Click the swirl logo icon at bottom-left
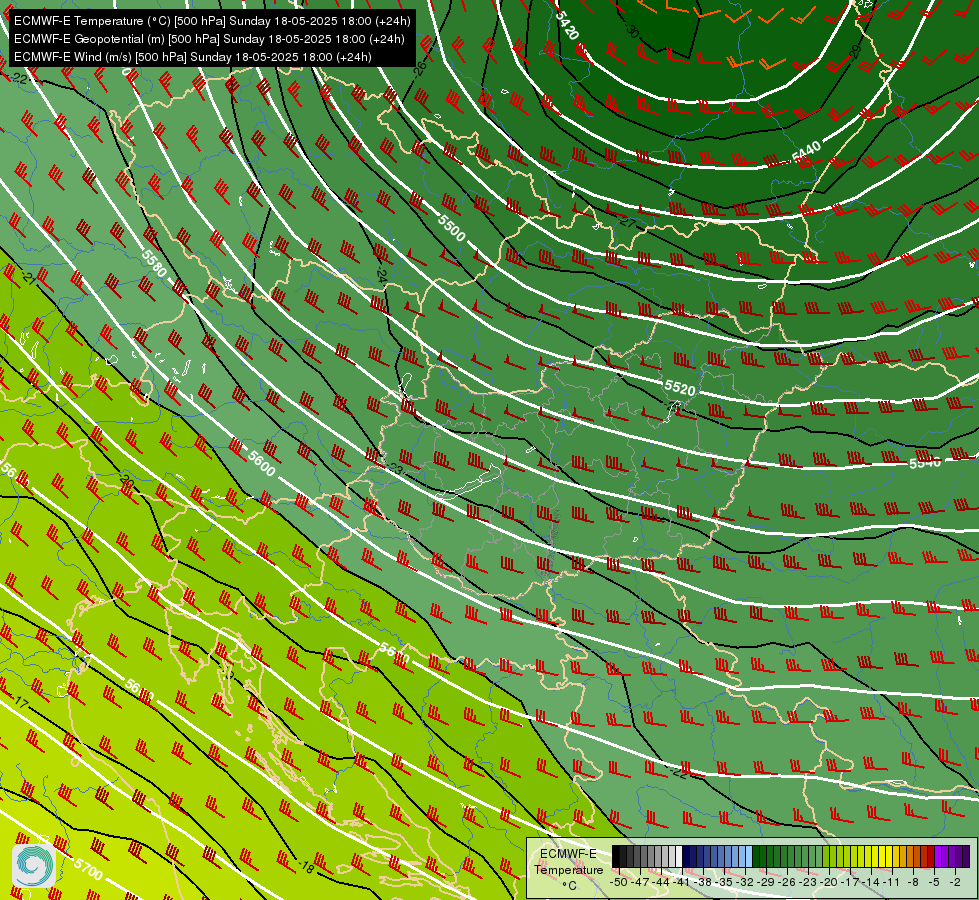 [34, 865]
